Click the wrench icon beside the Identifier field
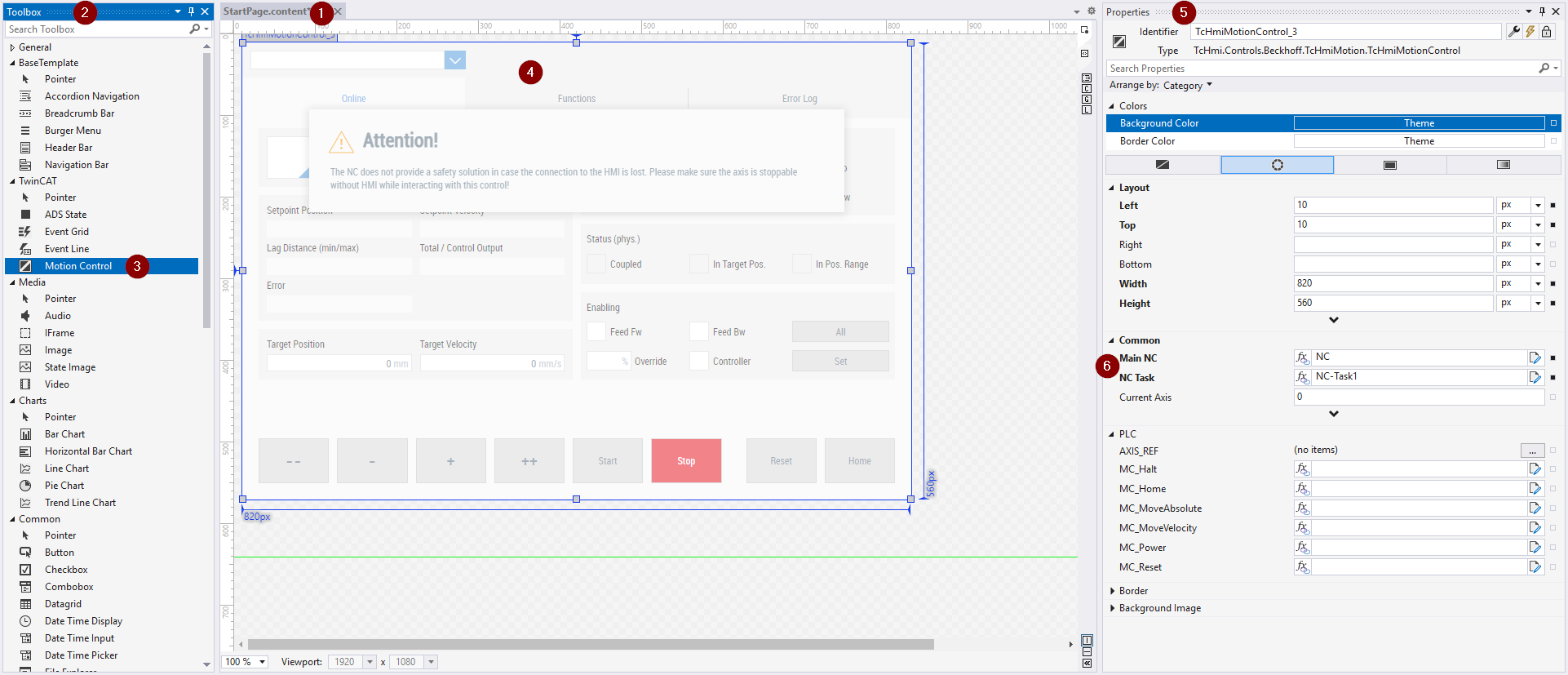This screenshot has height=675, width=1568. click(1514, 32)
